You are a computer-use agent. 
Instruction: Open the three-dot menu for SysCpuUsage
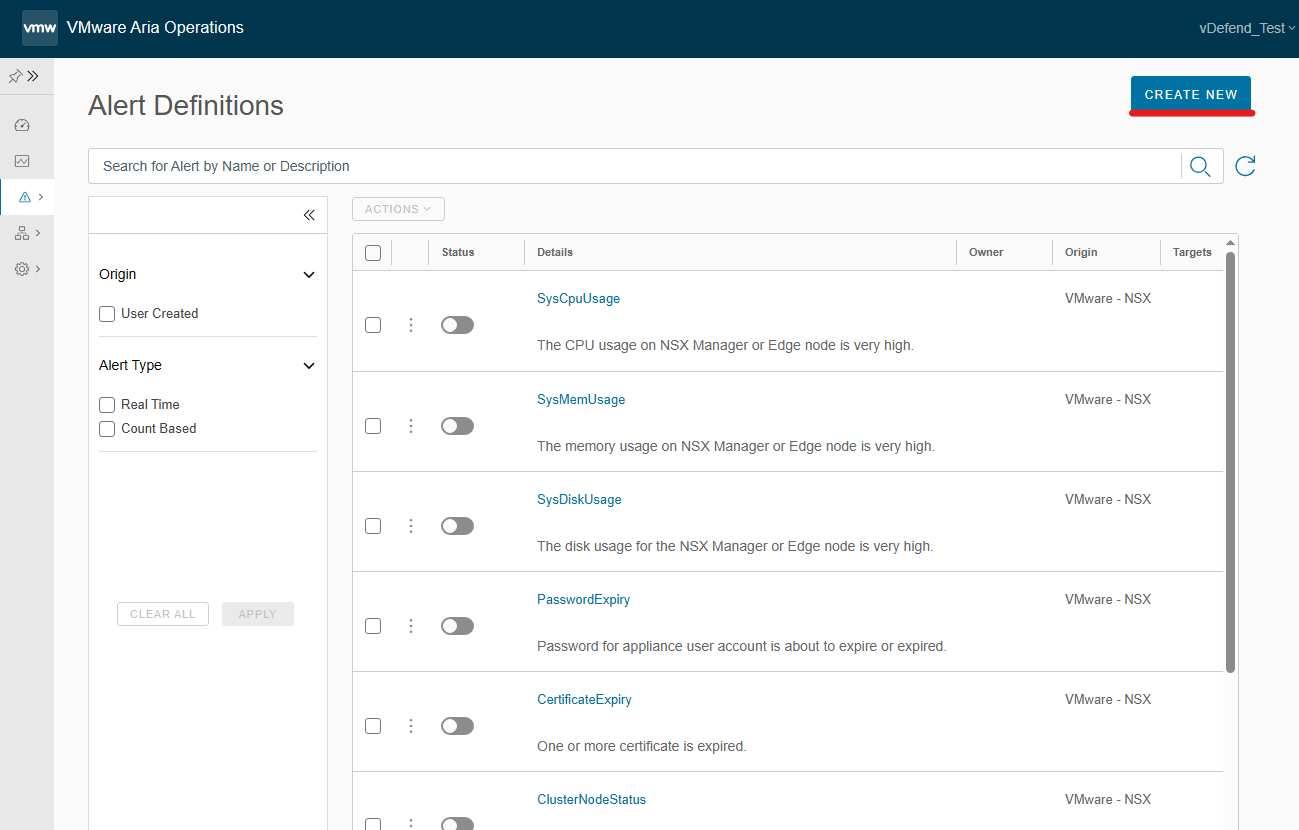click(x=411, y=325)
